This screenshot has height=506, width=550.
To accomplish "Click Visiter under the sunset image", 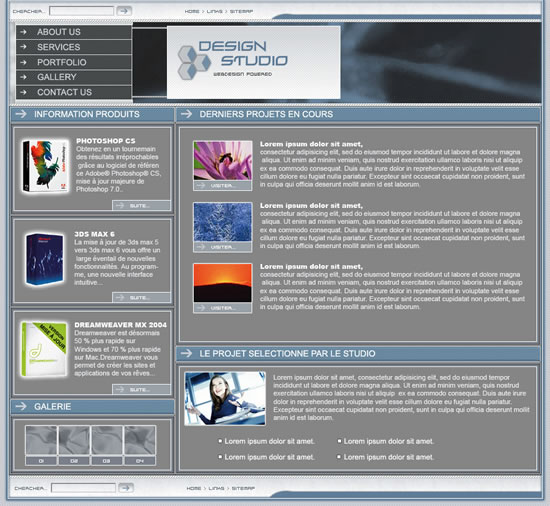I will click(223, 308).
